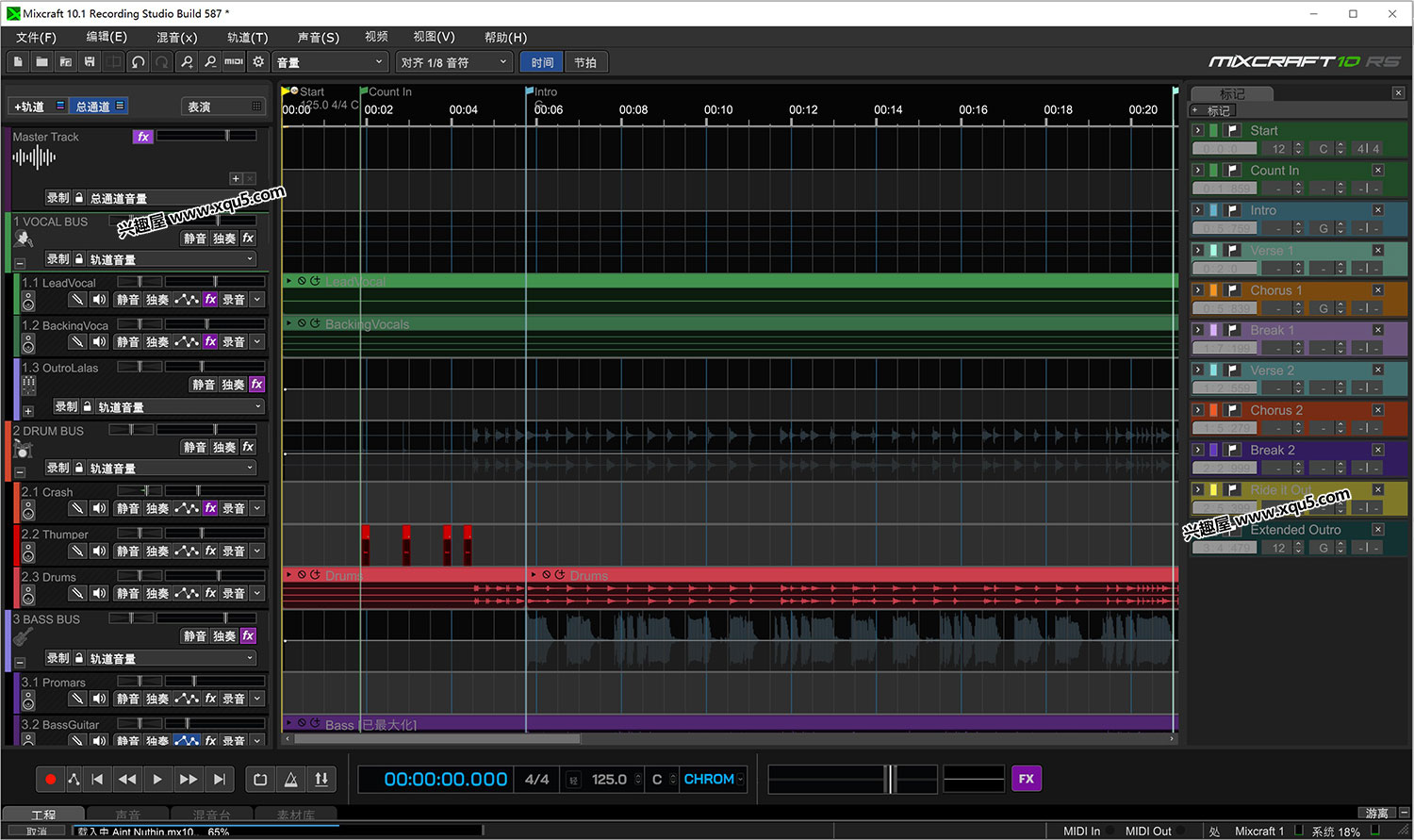Undo the last action via toolbar
The width and height of the screenshot is (1414, 840).
[138, 62]
